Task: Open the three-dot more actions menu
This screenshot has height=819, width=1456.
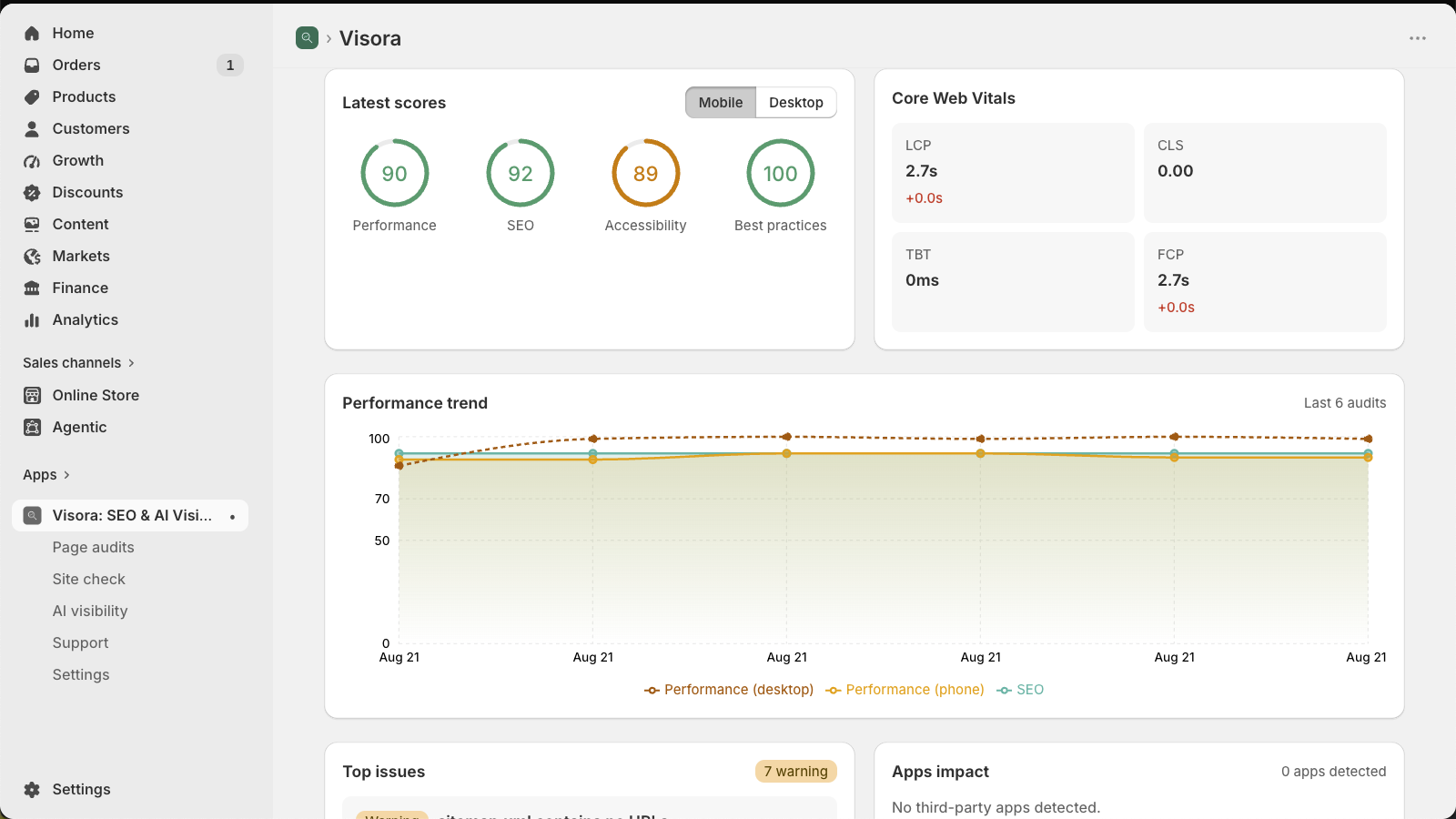Action: 1418,38
